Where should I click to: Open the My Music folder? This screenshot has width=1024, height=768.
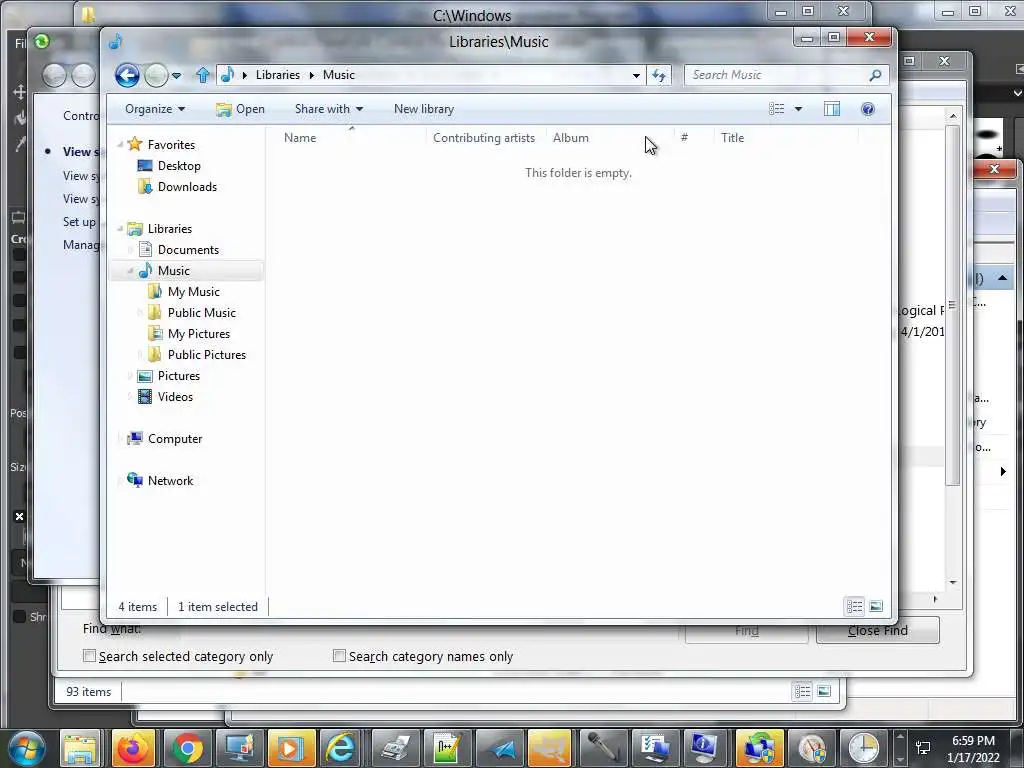(x=193, y=292)
